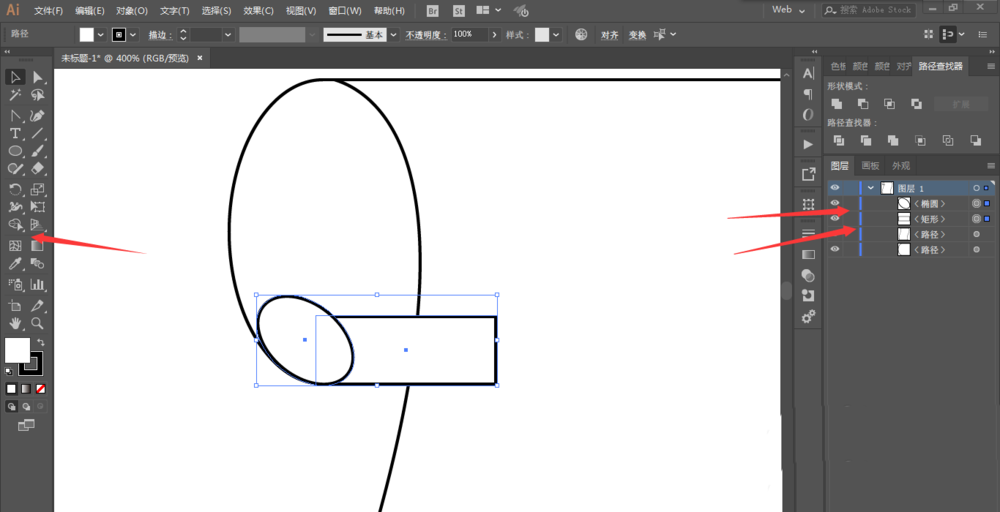Select the Scale tool
This screenshot has height=512, width=1000.
(38, 189)
